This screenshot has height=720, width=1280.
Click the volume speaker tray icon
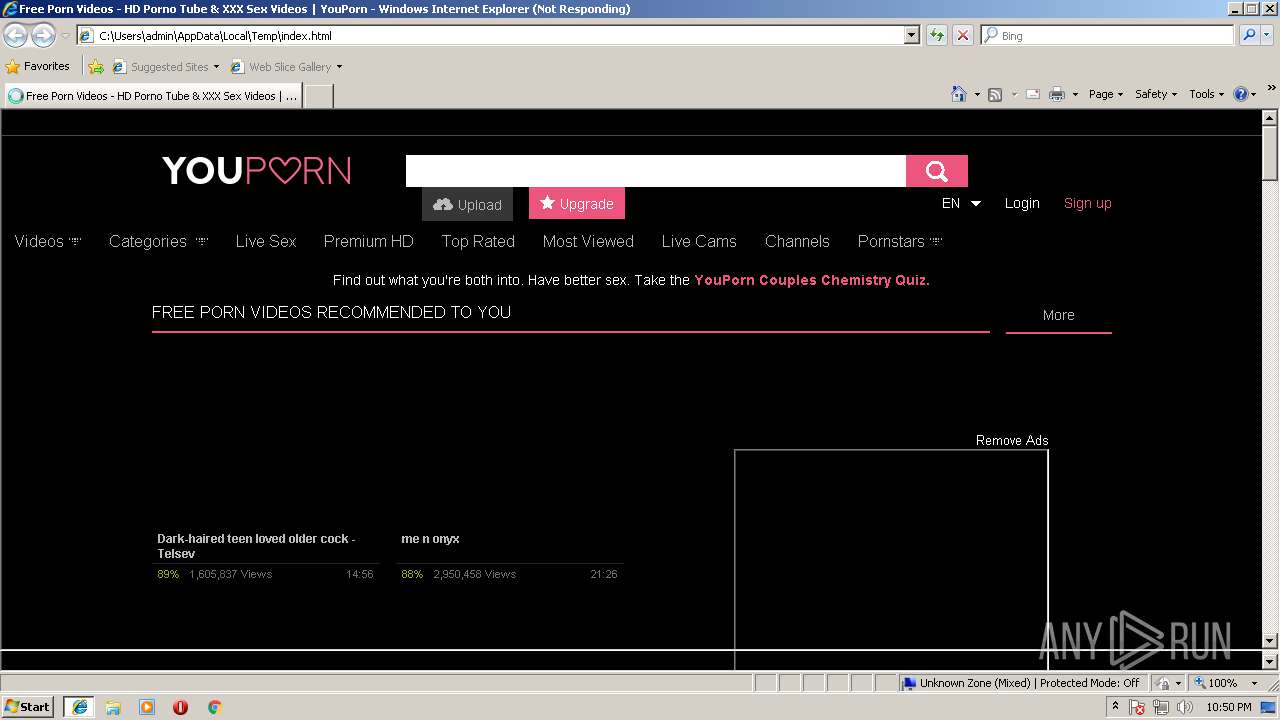point(1185,707)
